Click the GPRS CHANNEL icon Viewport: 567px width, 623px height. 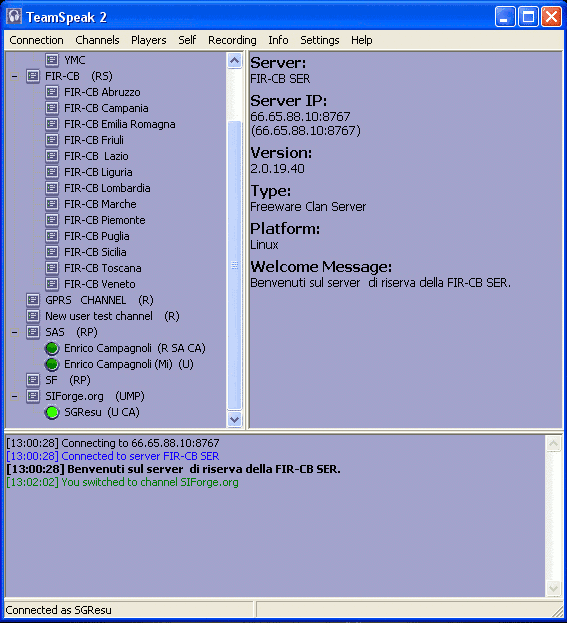[33, 300]
